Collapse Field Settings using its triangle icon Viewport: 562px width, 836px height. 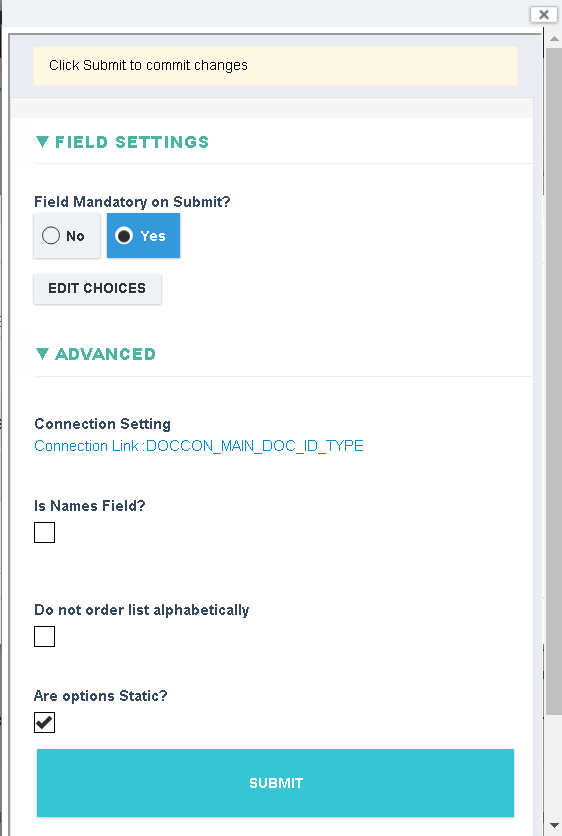[42, 142]
